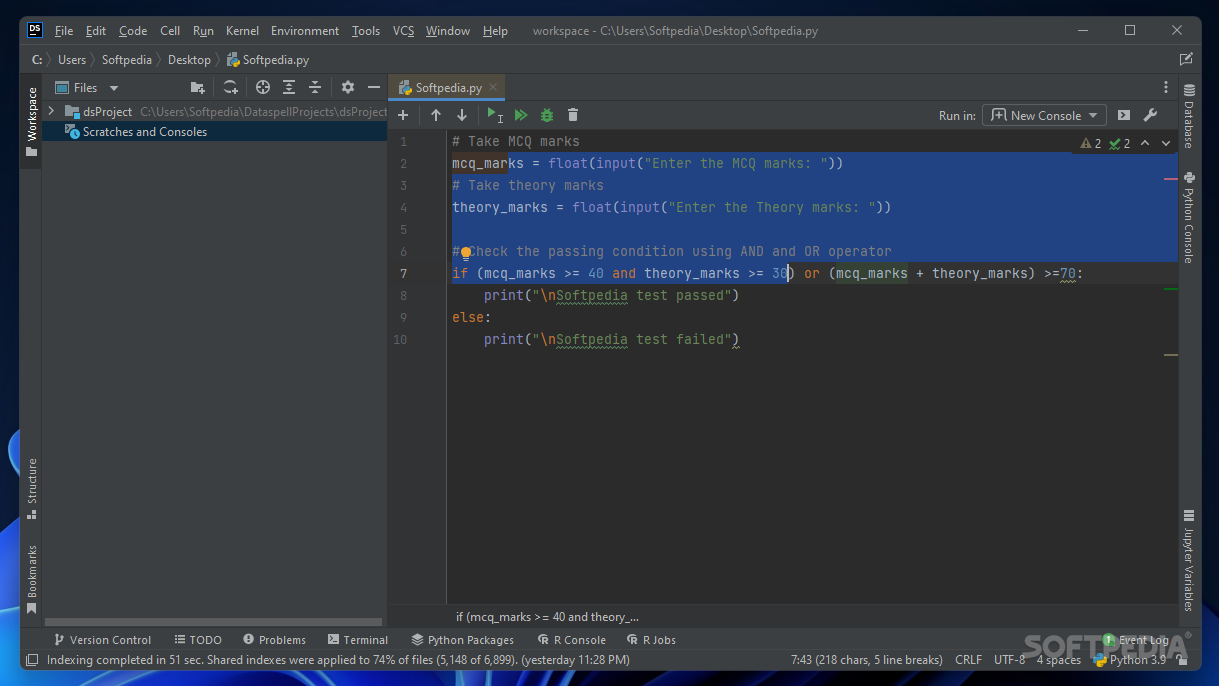This screenshot has width=1219, height=686.
Task: Click the attach directory refresh-plus icon
Action: tap(231, 88)
